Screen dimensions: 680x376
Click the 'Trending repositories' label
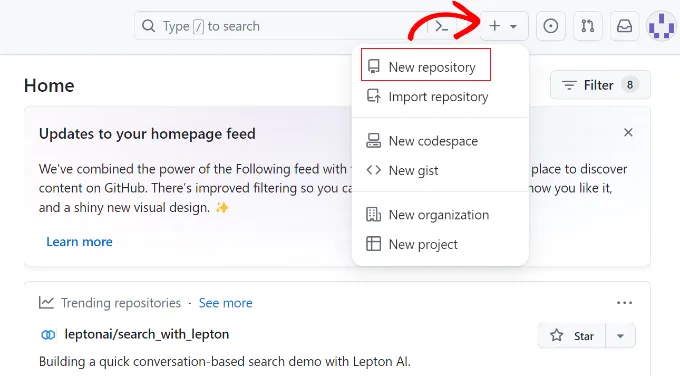(x=121, y=303)
